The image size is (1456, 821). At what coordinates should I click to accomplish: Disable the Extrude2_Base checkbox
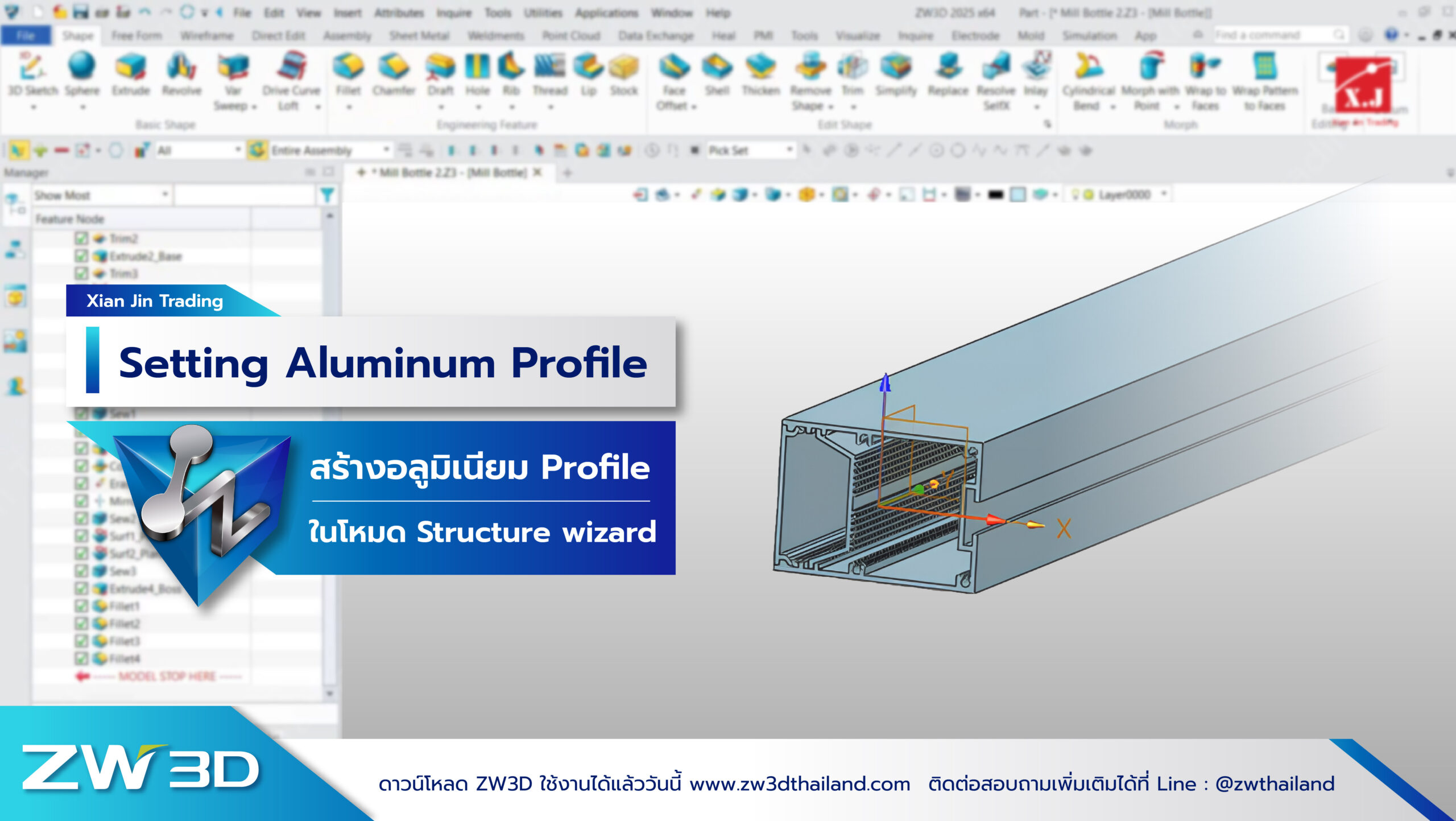click(81, 256)
